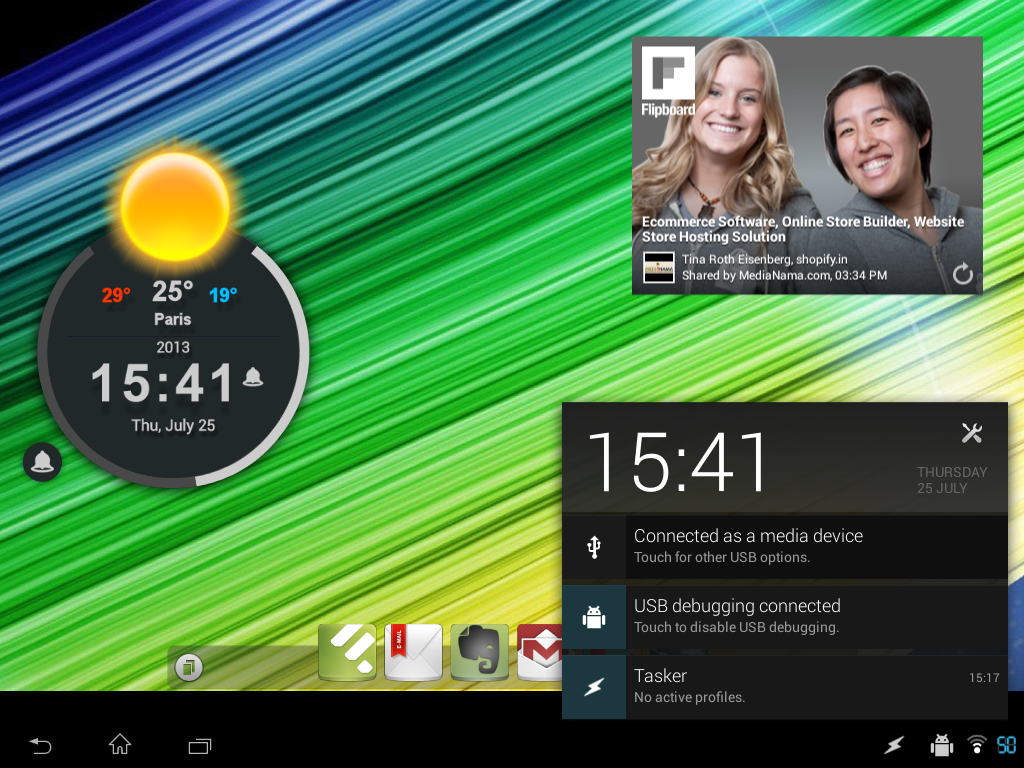Tap 'Tina Roth Eisenberg, shopify.in' source
Viewport: 1024px width, 768px height.
765,259
